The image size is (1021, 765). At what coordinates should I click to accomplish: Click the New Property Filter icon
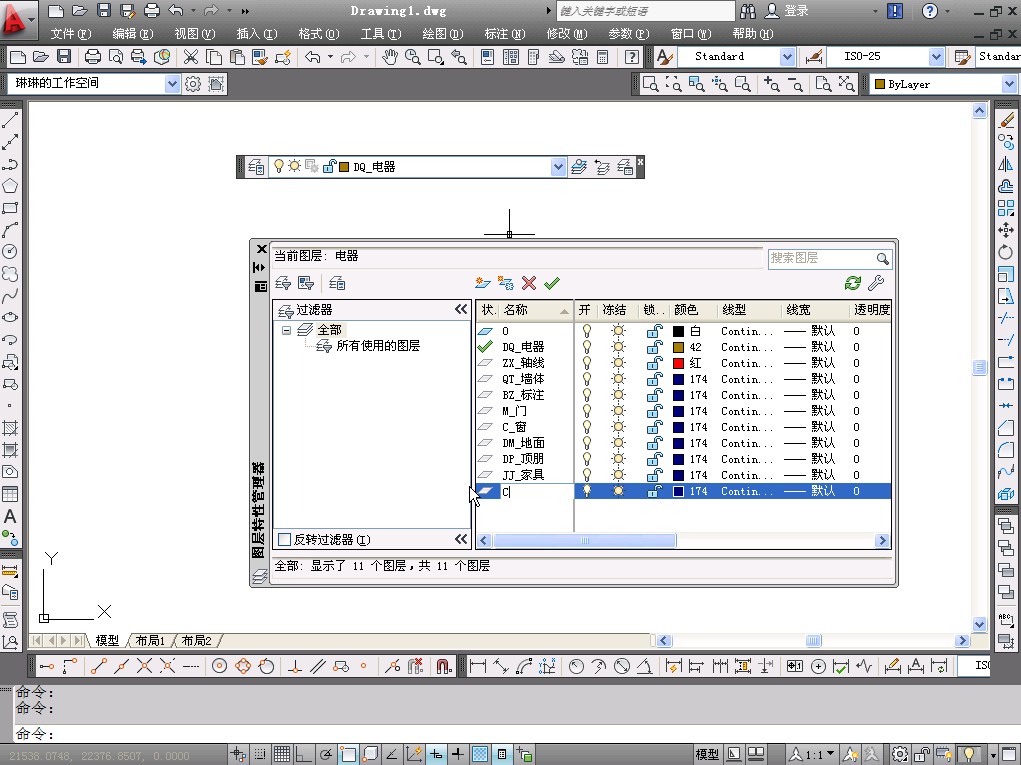point(284,284)
